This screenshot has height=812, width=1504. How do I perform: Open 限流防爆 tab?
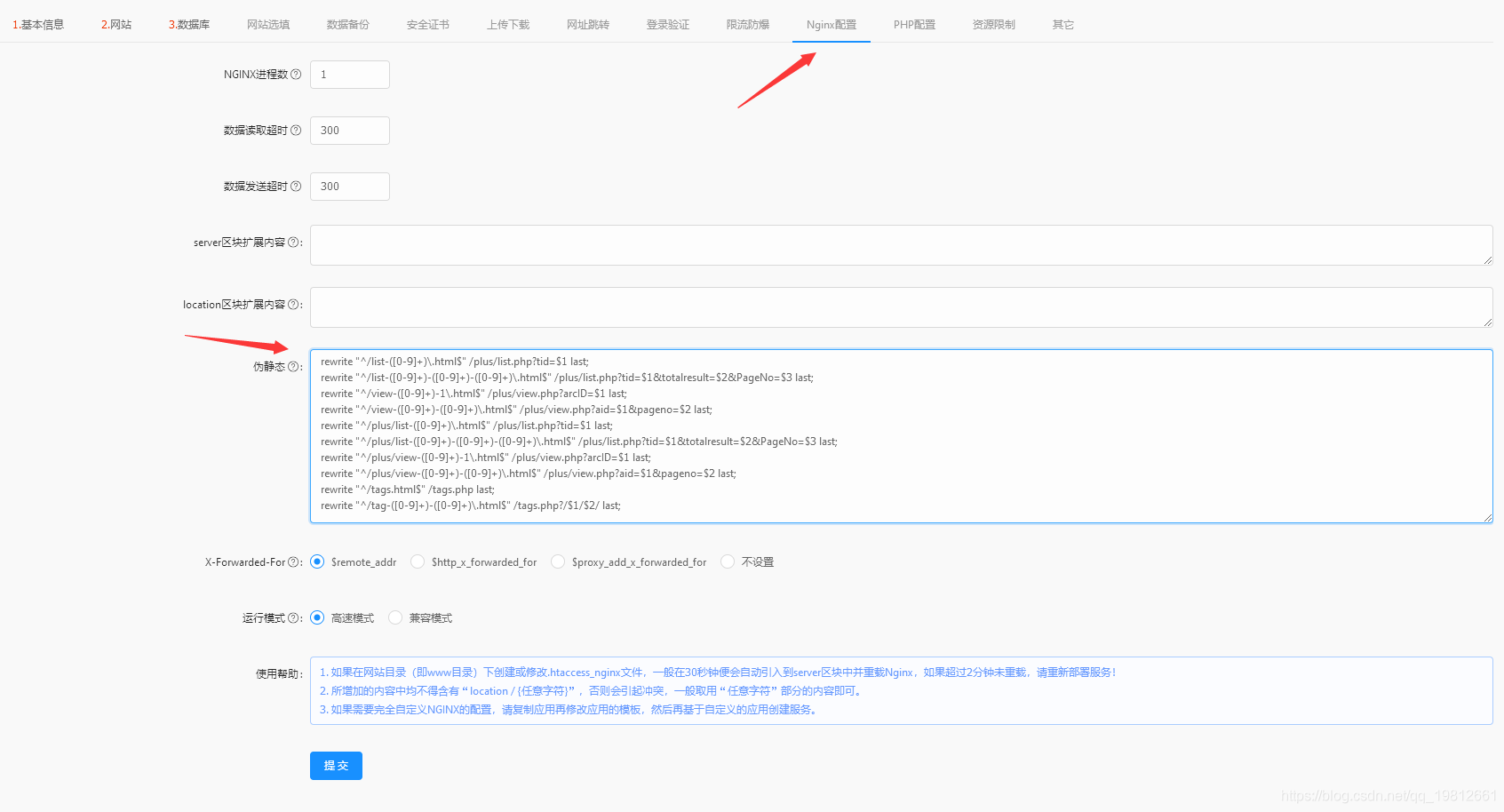748,25
